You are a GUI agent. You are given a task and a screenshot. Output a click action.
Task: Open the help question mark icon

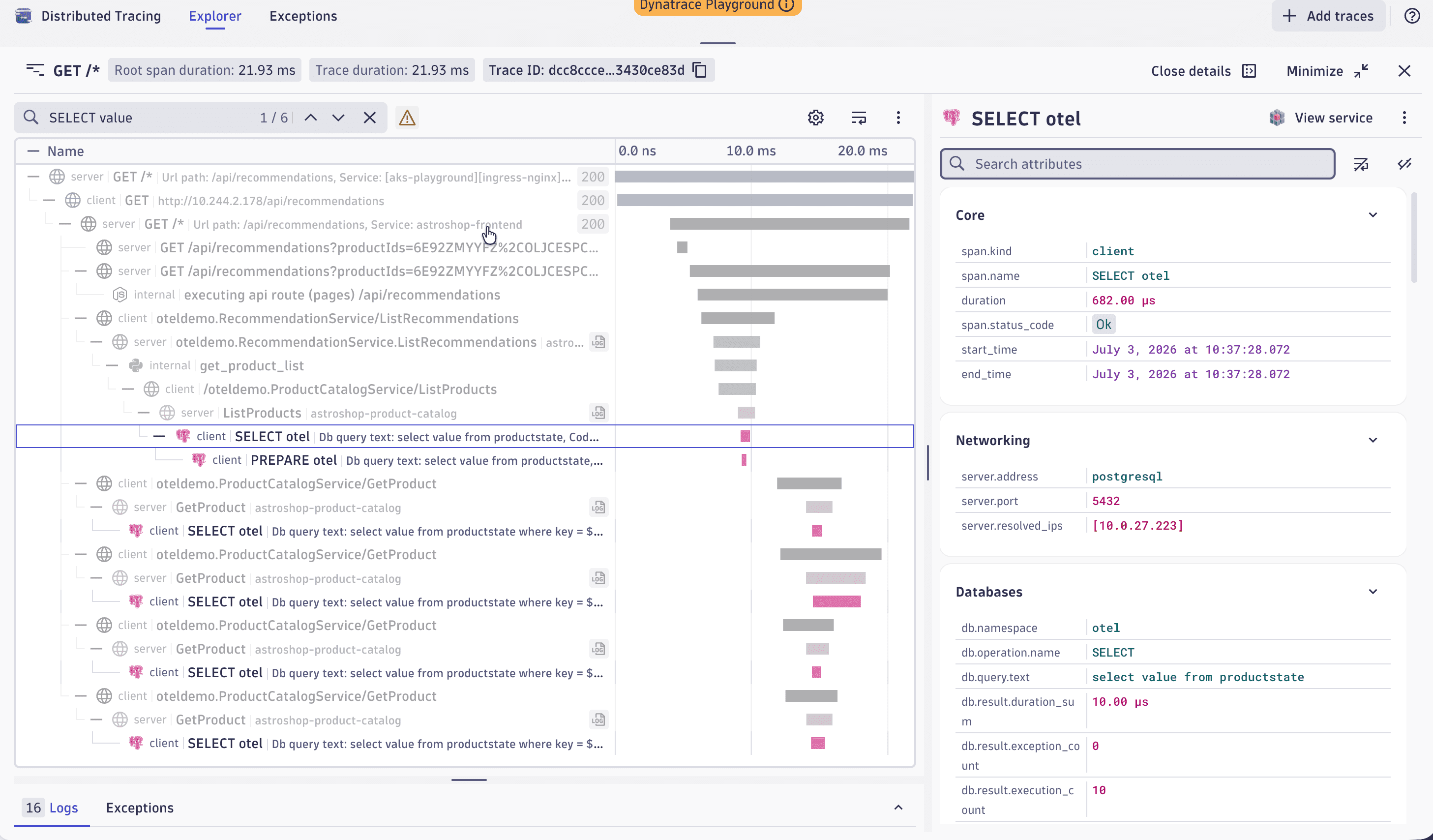(x=1411, y=16)
